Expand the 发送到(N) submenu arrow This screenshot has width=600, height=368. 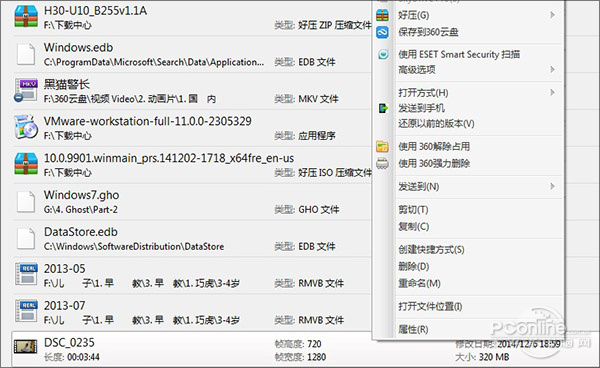552,186
